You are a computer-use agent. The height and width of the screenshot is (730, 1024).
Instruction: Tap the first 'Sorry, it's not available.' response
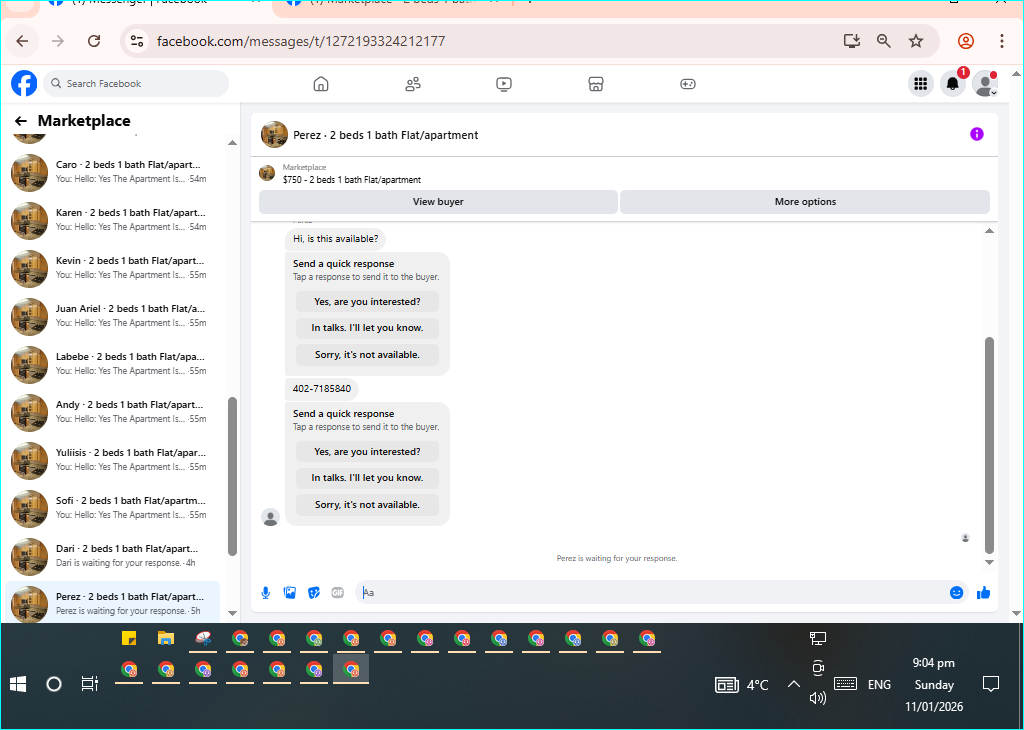point(367,355)
